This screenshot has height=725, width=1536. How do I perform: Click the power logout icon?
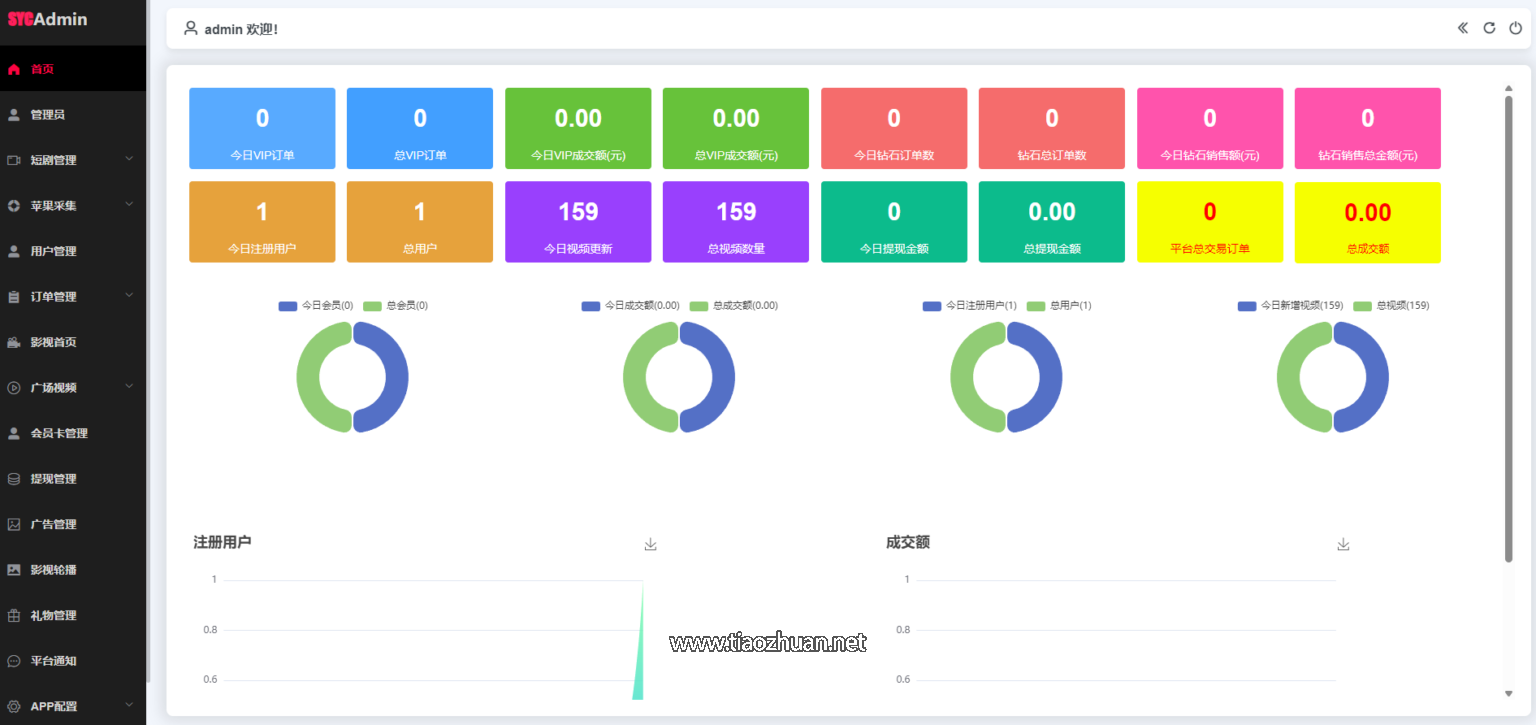click(x=1516, y=28)
